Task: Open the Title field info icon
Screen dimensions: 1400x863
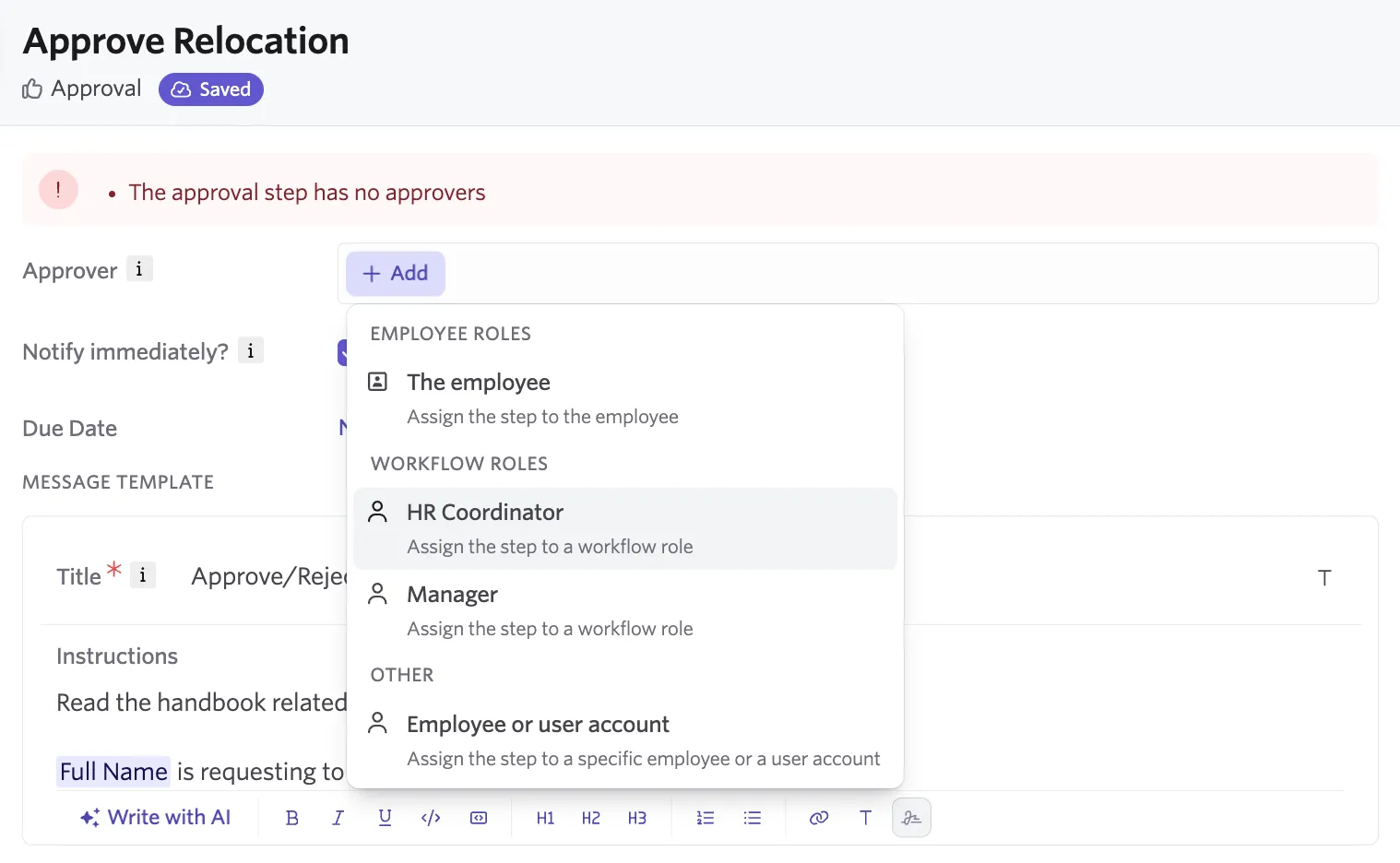Action: pyautogui.click(x=143, y=575)
